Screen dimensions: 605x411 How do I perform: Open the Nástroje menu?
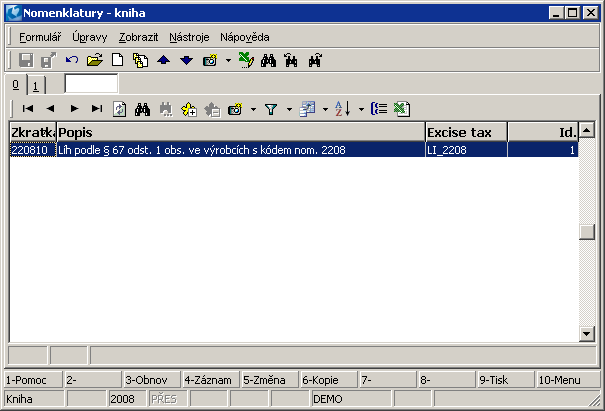point(189,37)
